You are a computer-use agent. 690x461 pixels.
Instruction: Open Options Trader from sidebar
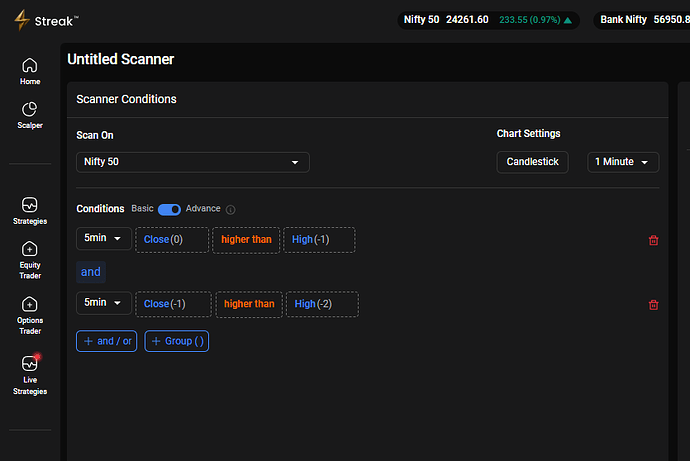coord(29,314)
